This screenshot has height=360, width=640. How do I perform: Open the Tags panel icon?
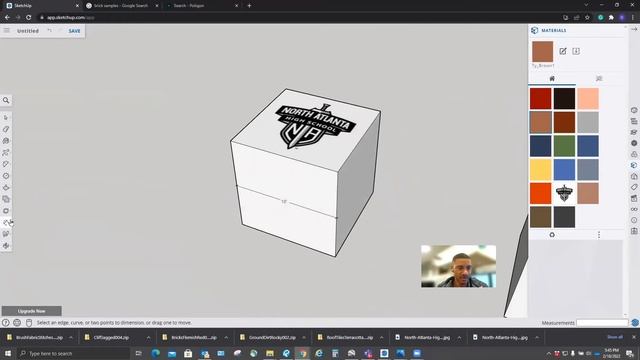click(x=634, y=187)
